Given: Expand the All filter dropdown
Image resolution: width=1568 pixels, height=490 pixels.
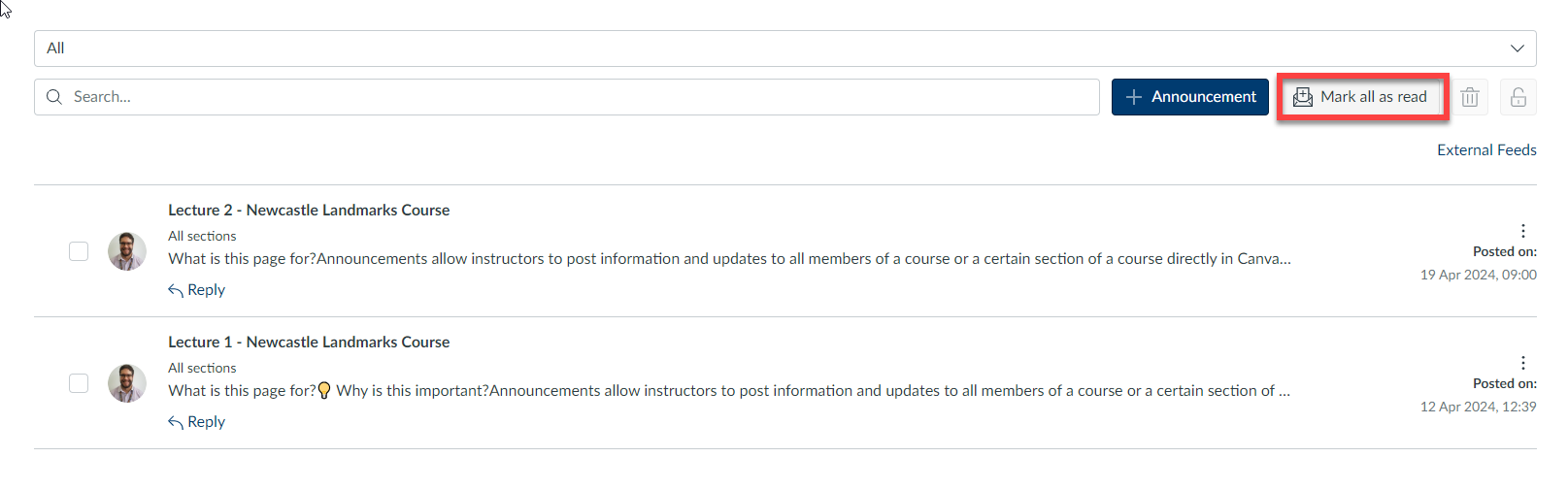Looking at the screenshot, I should click(784, 49).
